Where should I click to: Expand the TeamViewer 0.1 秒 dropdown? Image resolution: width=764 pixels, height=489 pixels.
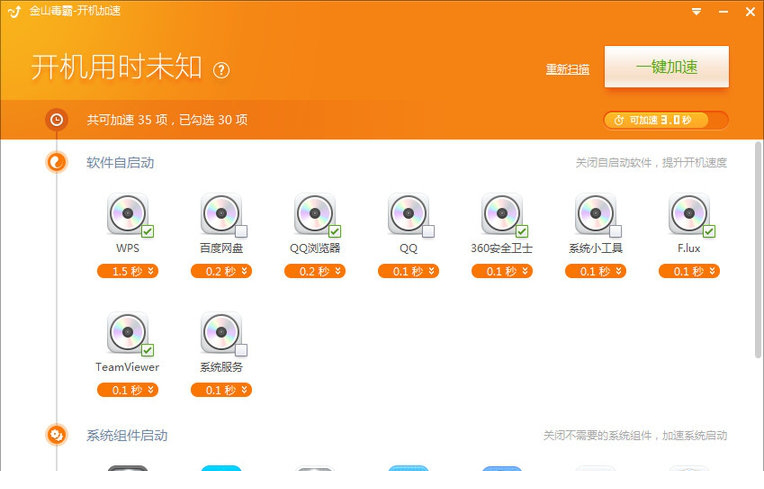tap(128, 390)
